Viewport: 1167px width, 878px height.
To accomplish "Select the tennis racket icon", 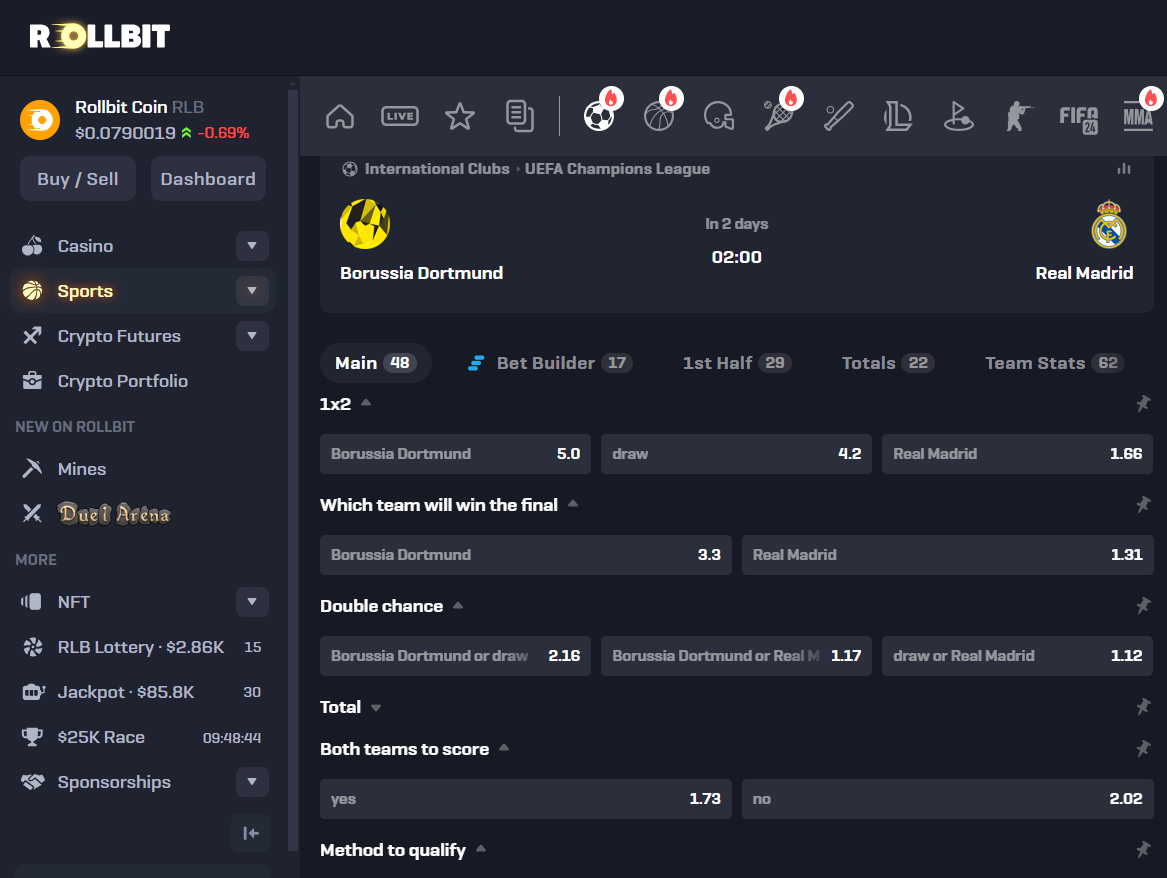I will (x=778, y=116).
